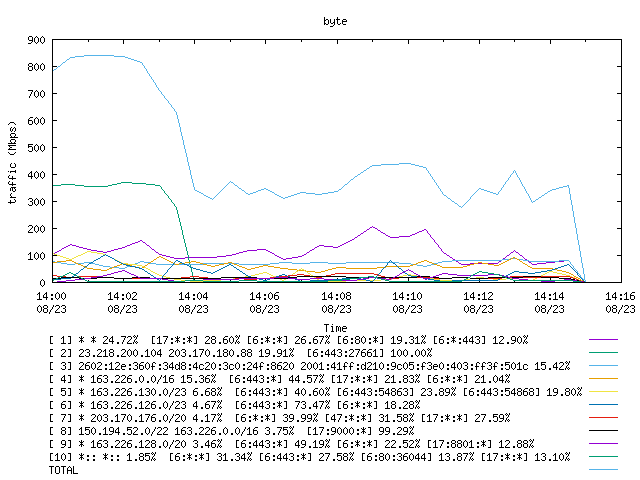The width and height of the screenshot is (640, 480).
Task: Select legend entry [ 5] 163.226.130.0/23
Action: (316, 392)
